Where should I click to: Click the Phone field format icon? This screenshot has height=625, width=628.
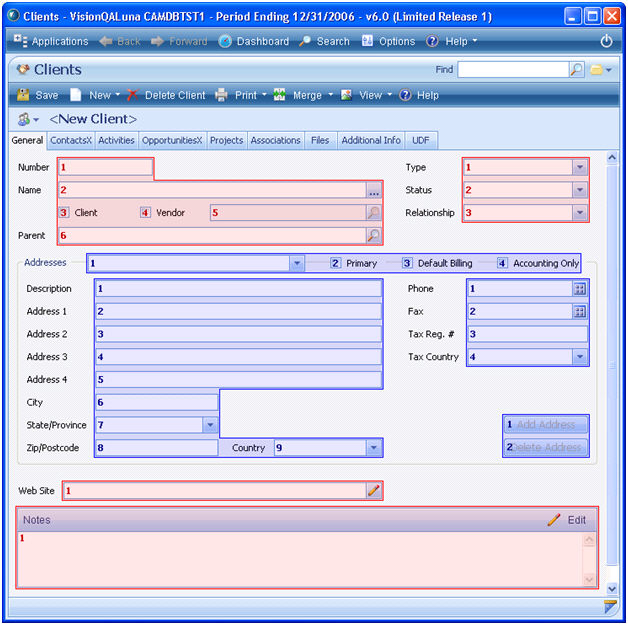tap(579, 288)
